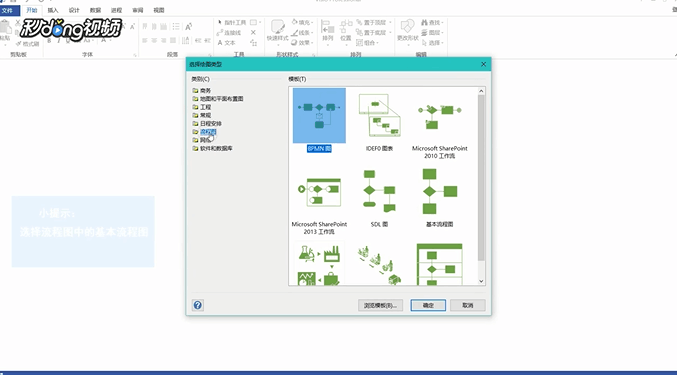The image size is (677, 375).
Task: Click the help question mark icon in dialog
Action: coord(198,305)
